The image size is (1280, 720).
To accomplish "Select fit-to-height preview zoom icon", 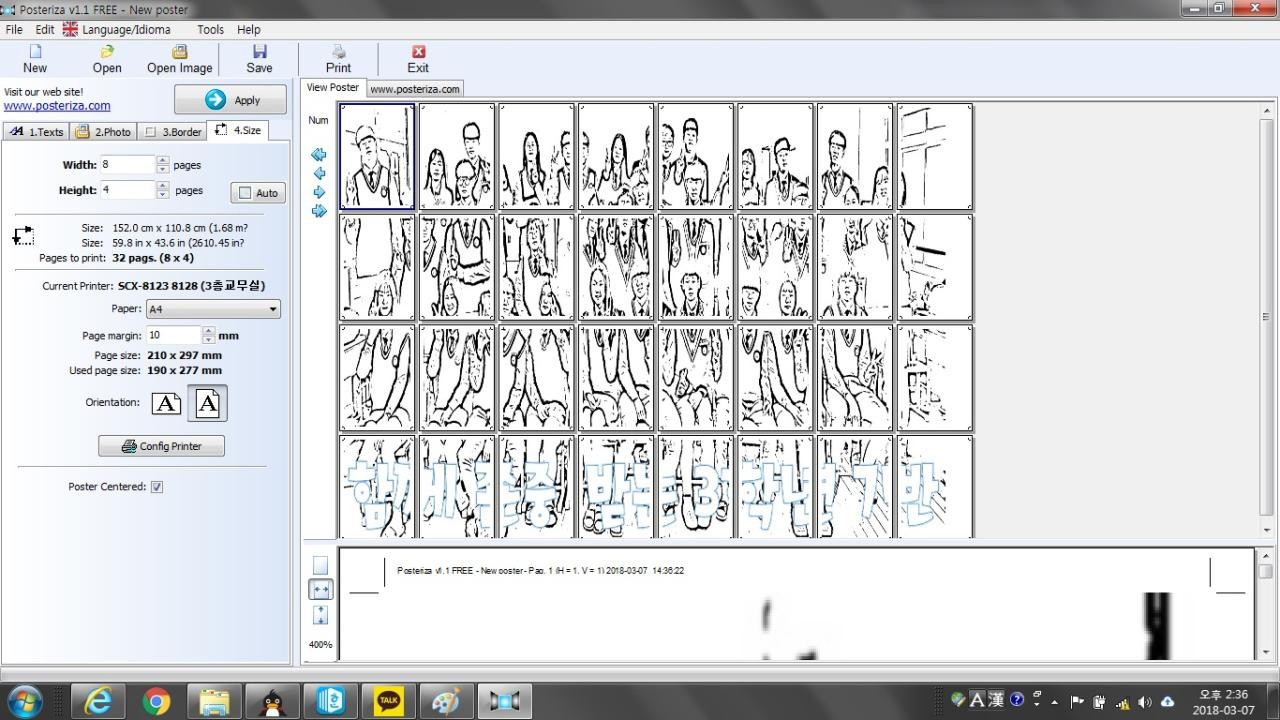I will click(320, 615).
